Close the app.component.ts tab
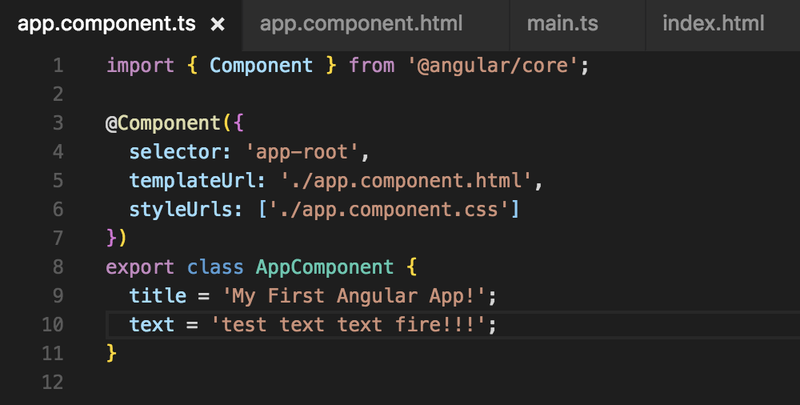 click(218, 24)
